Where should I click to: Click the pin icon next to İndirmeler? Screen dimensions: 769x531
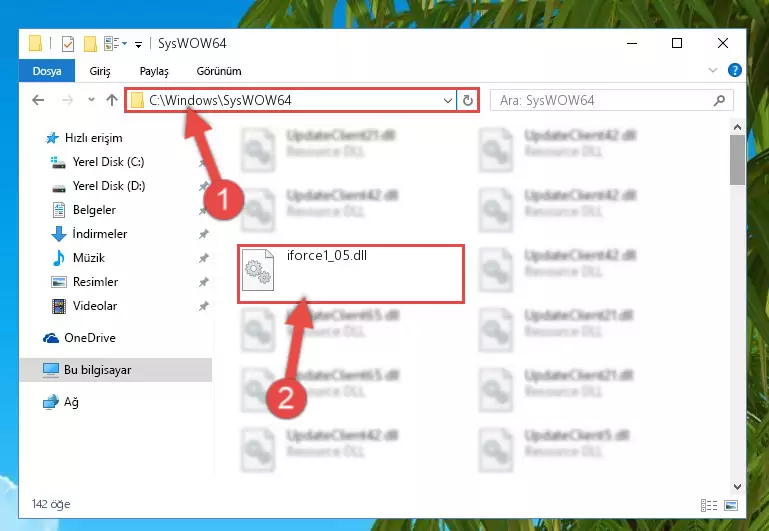pos(204,234)
